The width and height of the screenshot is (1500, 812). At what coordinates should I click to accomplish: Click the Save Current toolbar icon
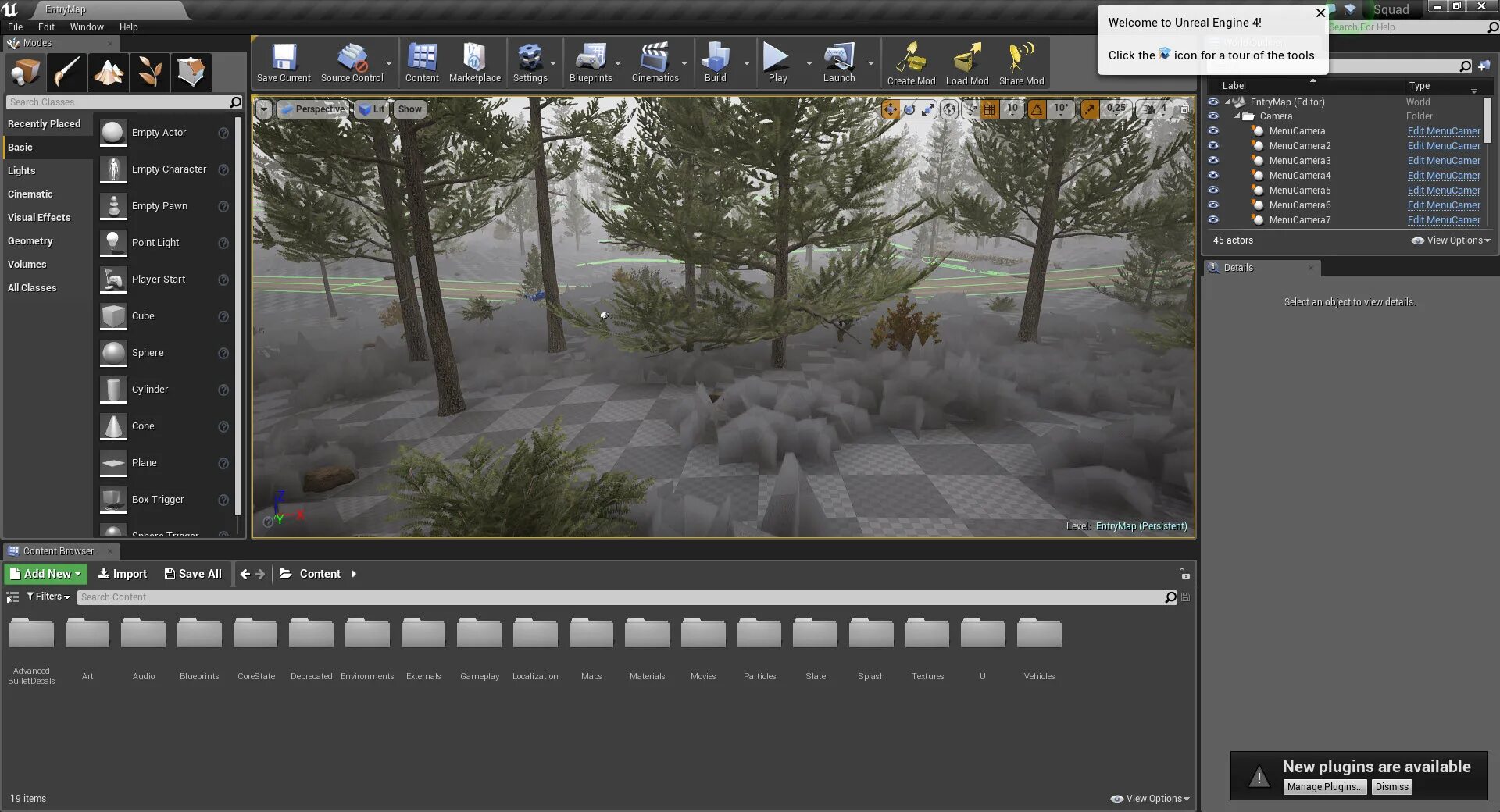(284, 62)
